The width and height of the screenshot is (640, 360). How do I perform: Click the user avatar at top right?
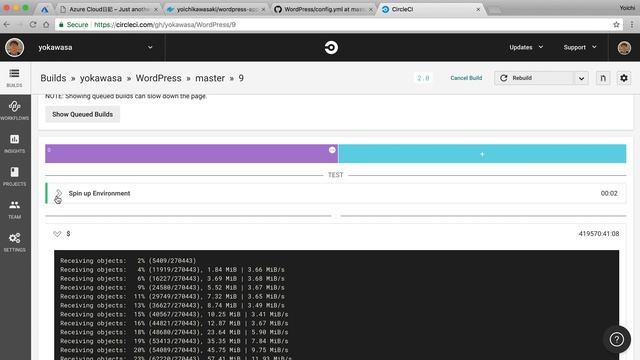(624, 47)
